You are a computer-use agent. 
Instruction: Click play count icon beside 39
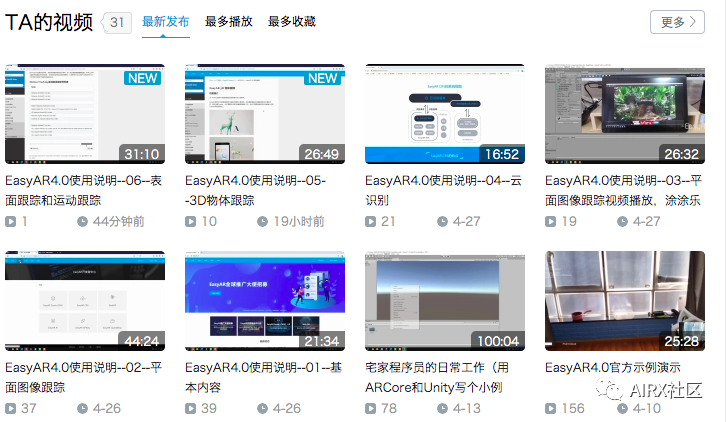(190, 409)
